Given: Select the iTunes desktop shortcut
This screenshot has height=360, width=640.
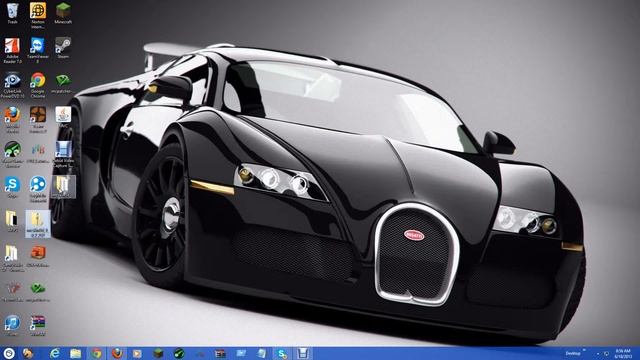Looking at the screenshot, I should pos(13,325).
